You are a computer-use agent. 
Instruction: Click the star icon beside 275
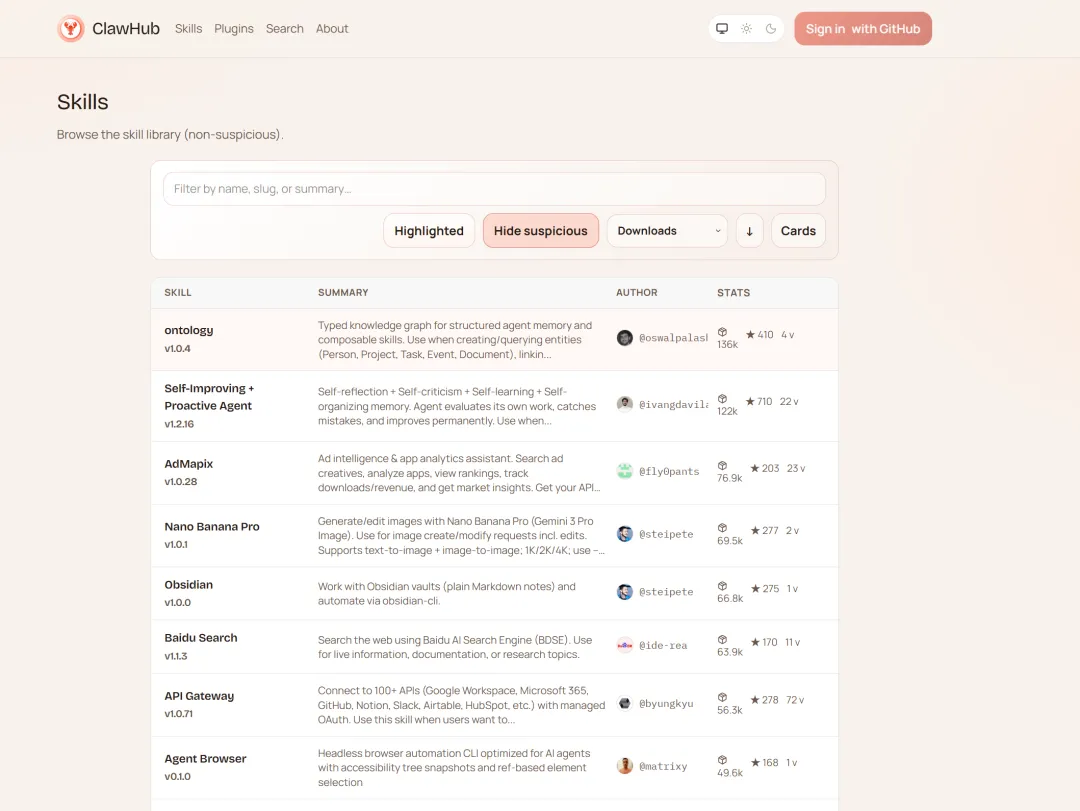(x=756, y=588)
